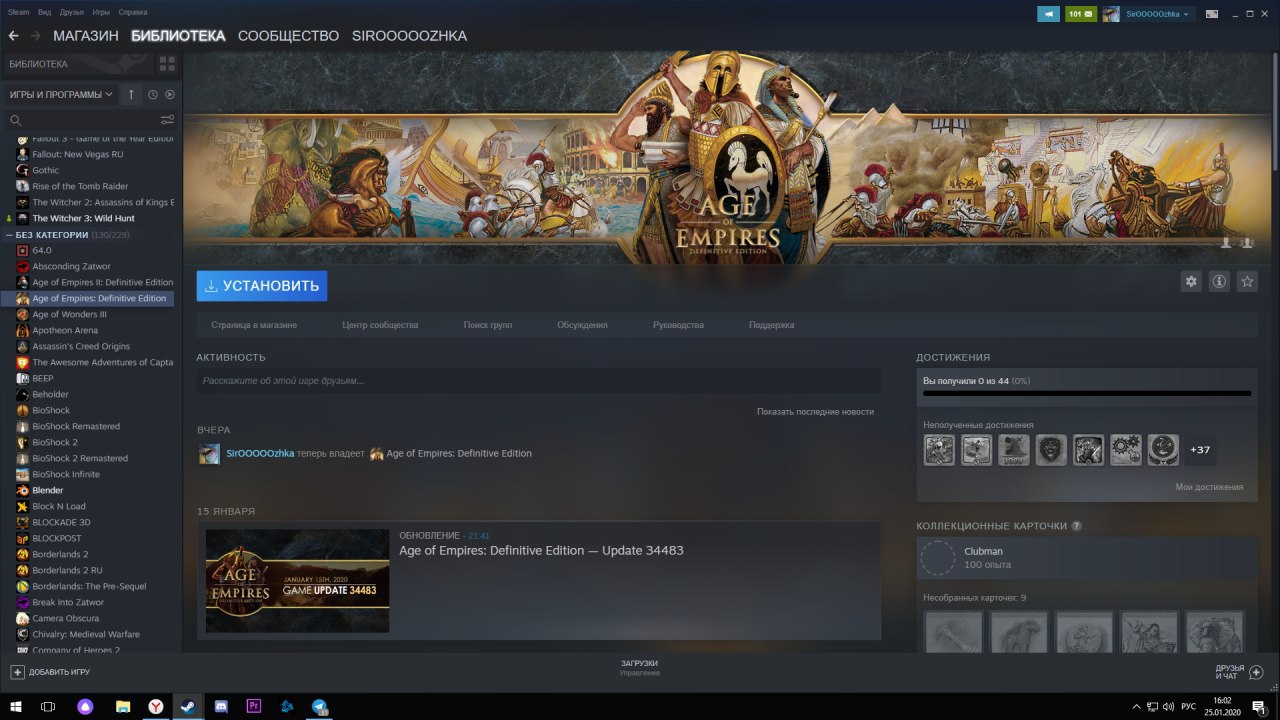Image resolution: width=1280 pixels, height=720 pixels.
Task: Open advanced filters icon in search bar
Action: tap(167, 120)
